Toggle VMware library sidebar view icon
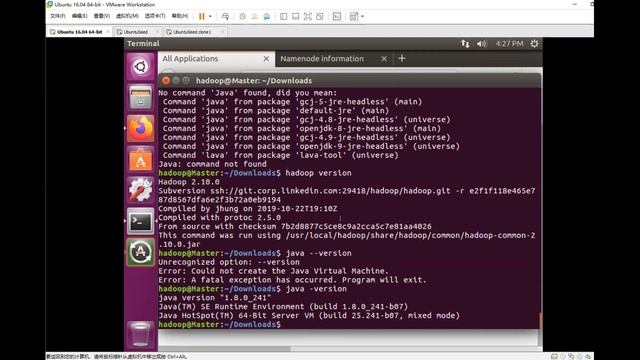640x360 pixels. click(284, 16)
